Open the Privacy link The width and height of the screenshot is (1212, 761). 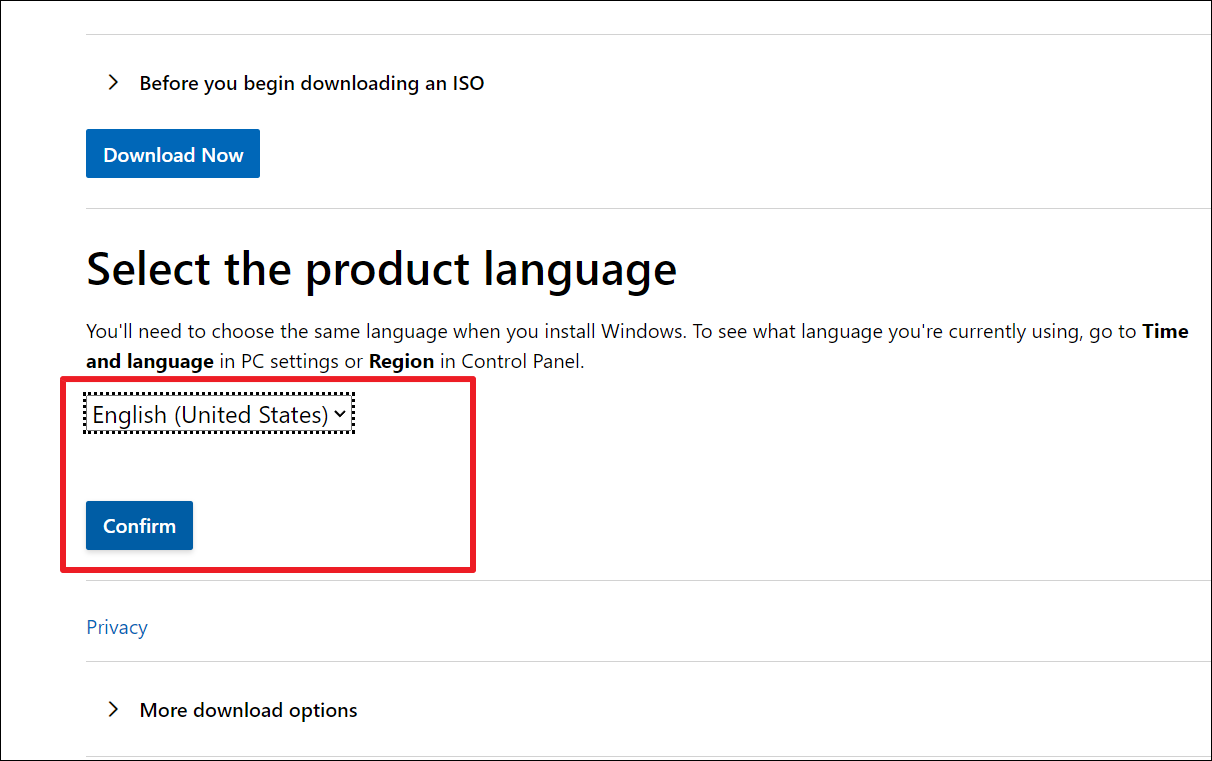pyautogui.click(x=117, y=628)
